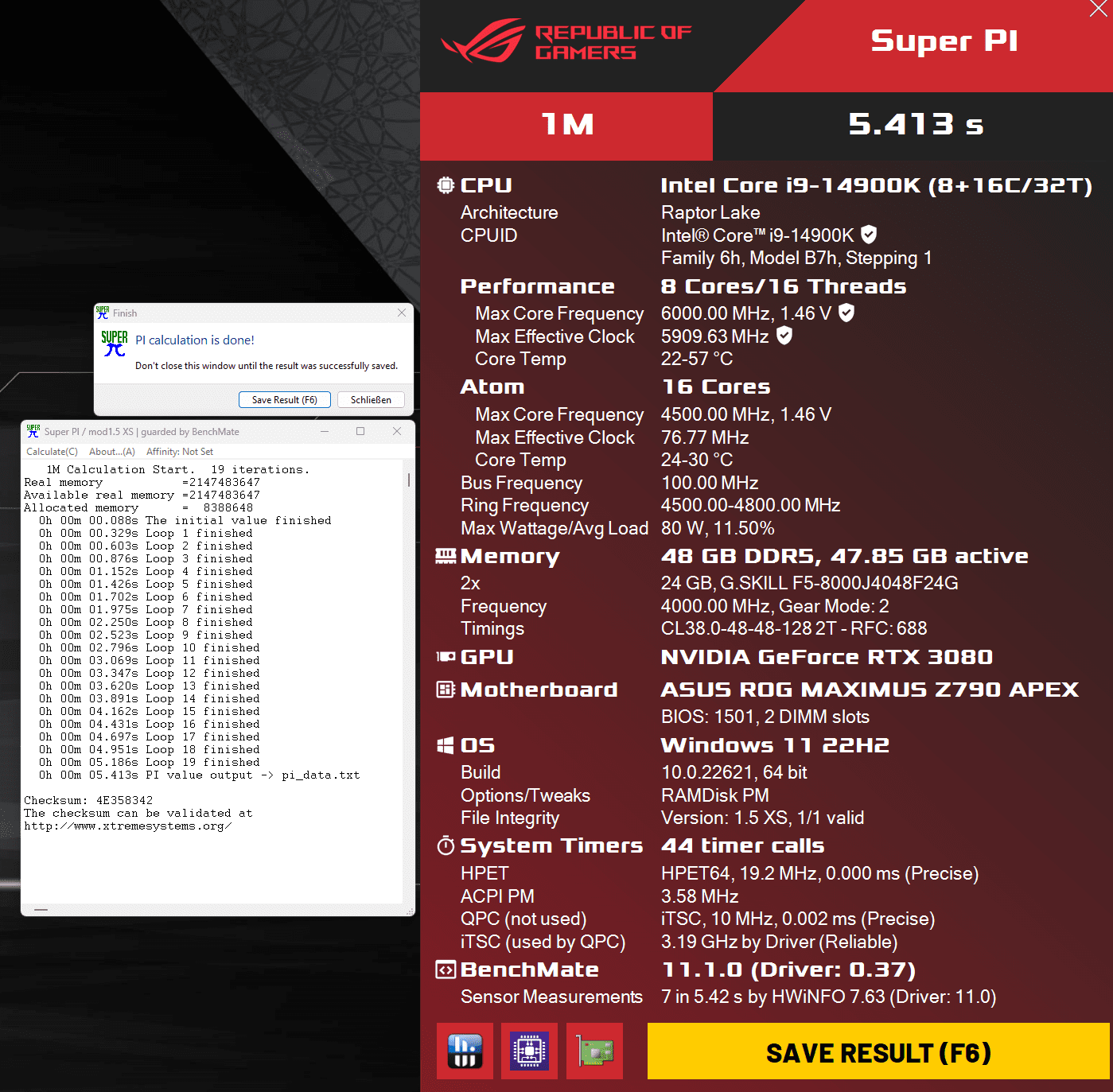
Task: Click ASUS ROG MAXIMUS Z790 APEX heading
Action: click(x=870, y=690)
